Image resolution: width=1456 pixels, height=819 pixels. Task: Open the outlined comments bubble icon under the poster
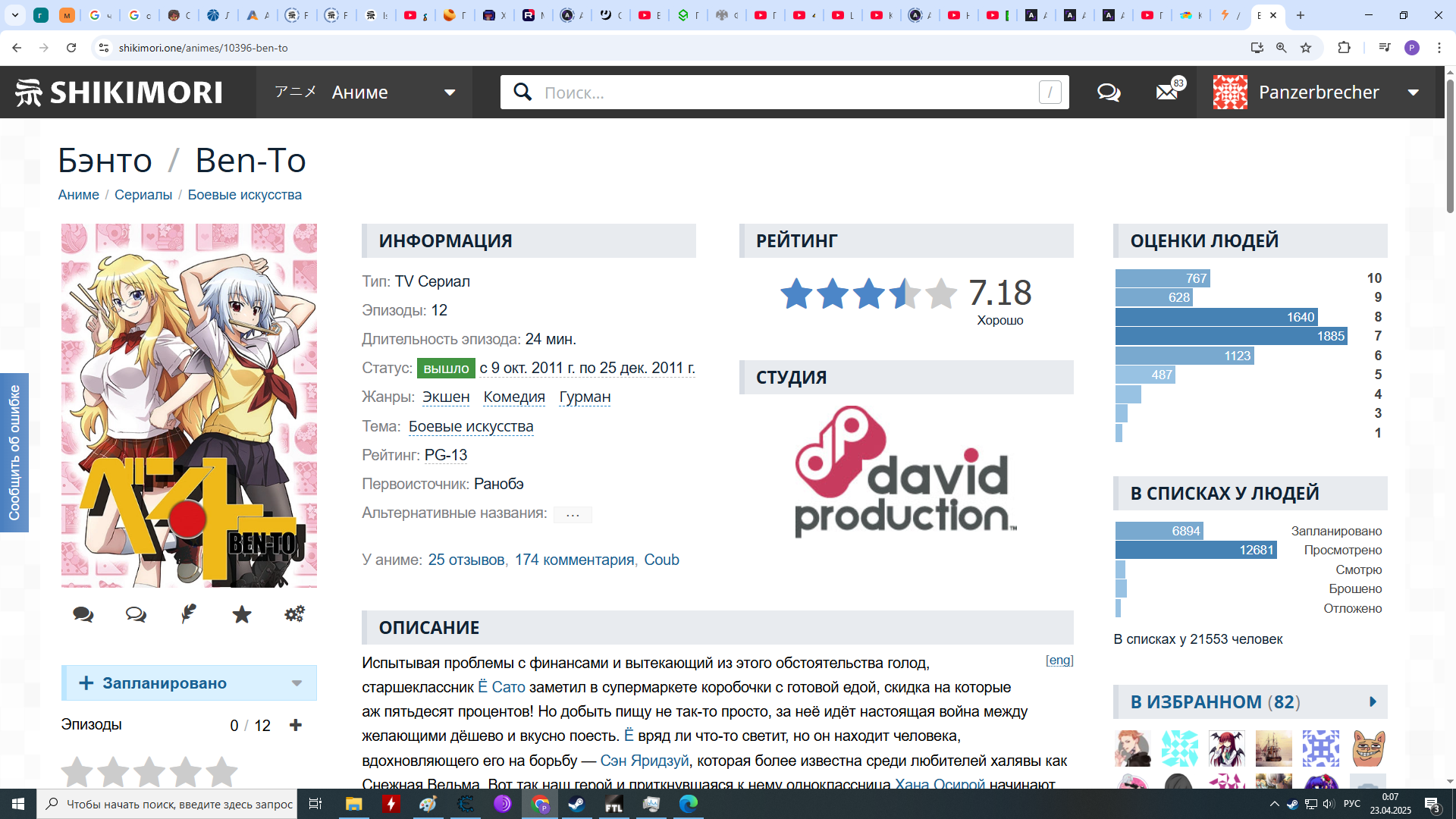(x=136, y=614)
